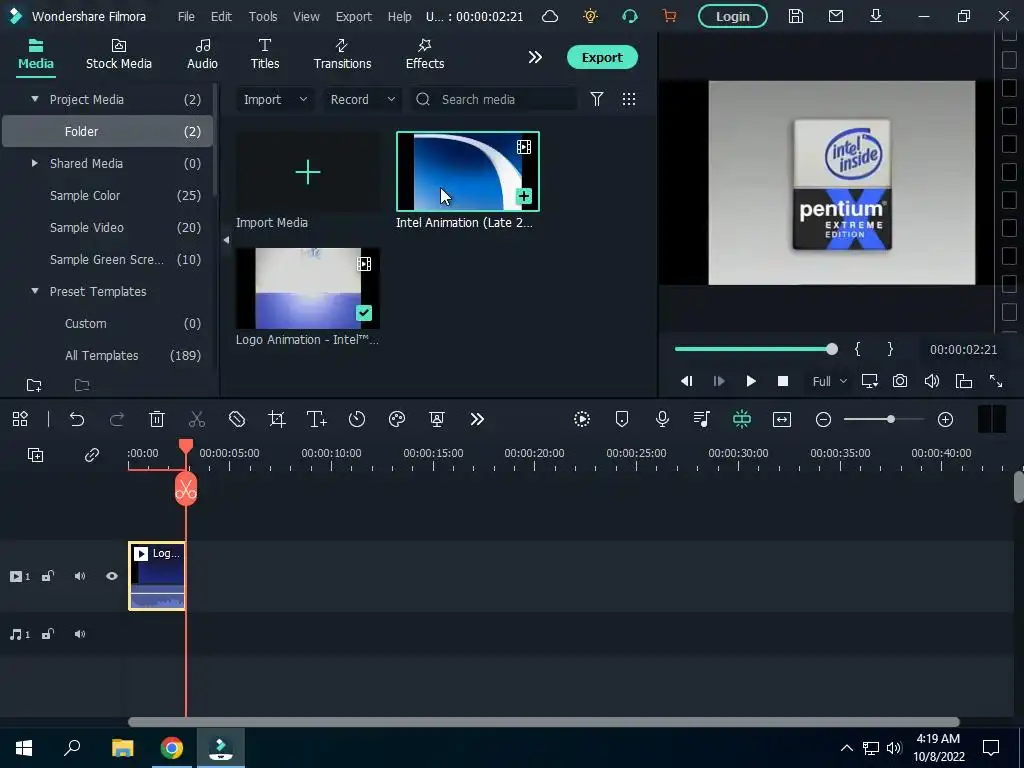Click the Search media field

[493, 99]
